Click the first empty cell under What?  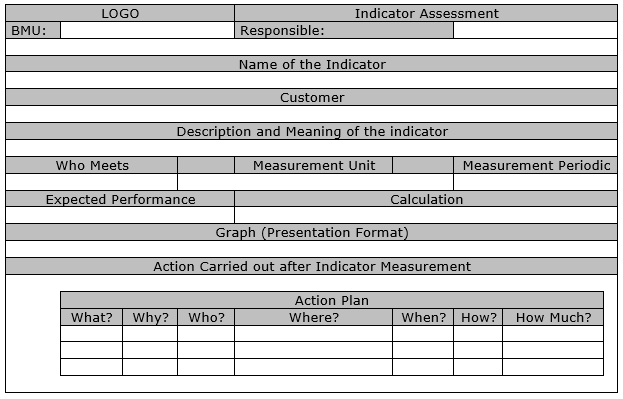(x=91, y=333)
